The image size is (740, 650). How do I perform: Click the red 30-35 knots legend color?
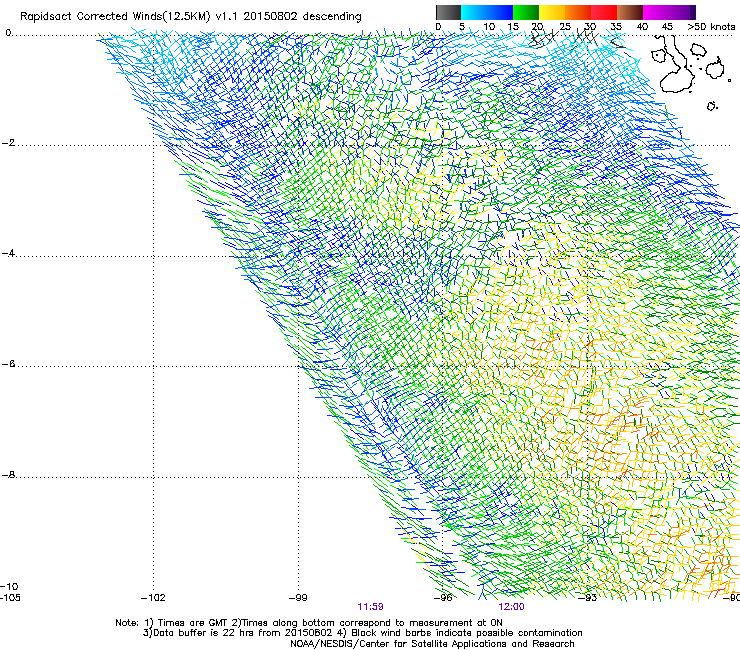(604, 12)
